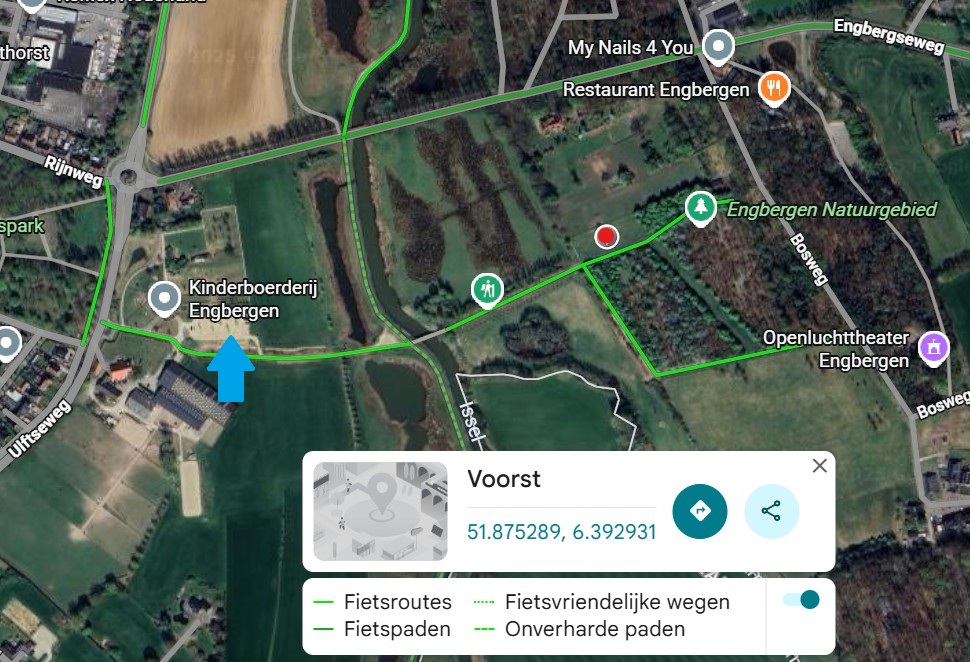The height and width of the screenshot is (662, 970).
Task: Open the Voorst place thumbnail image
Action: 380,511
